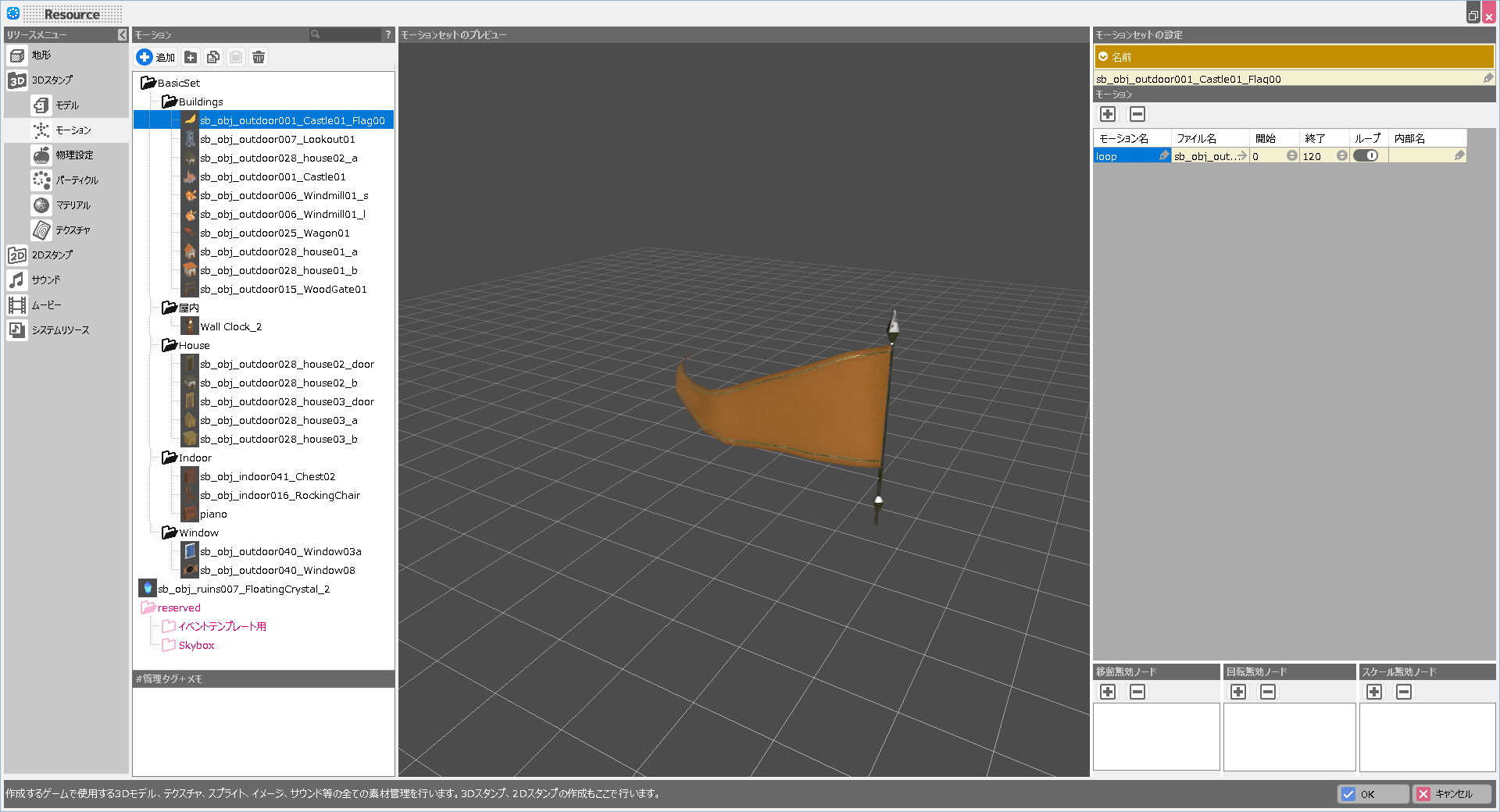Viewport: 1500px width, 812px height.
Task: Click the OK button
Action: (x=1372, y=794)
